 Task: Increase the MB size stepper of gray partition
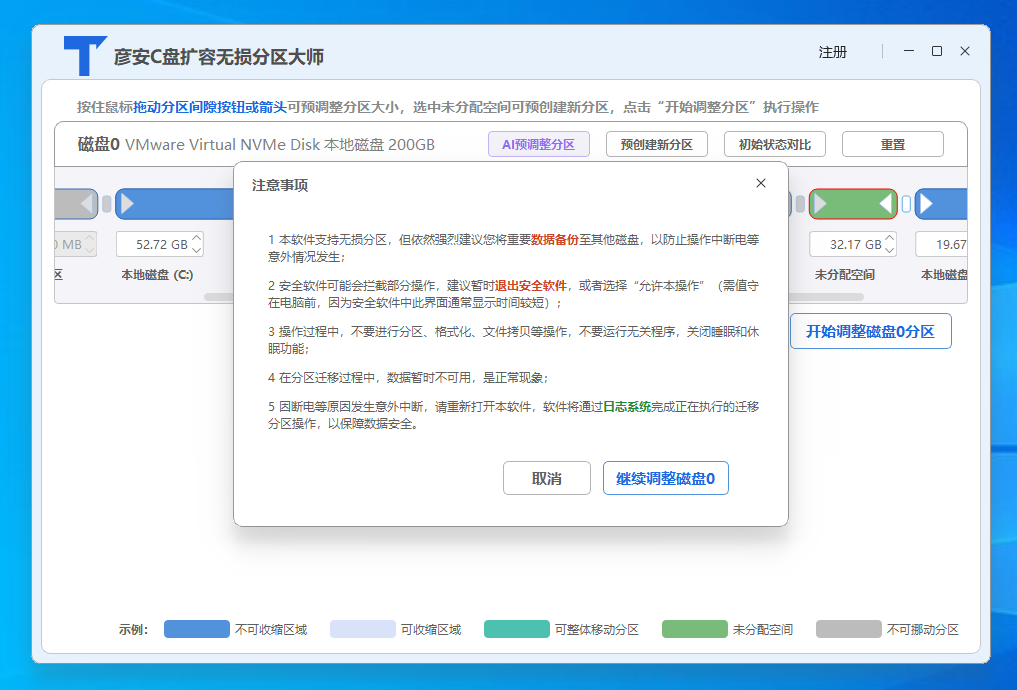click(90, 239)
